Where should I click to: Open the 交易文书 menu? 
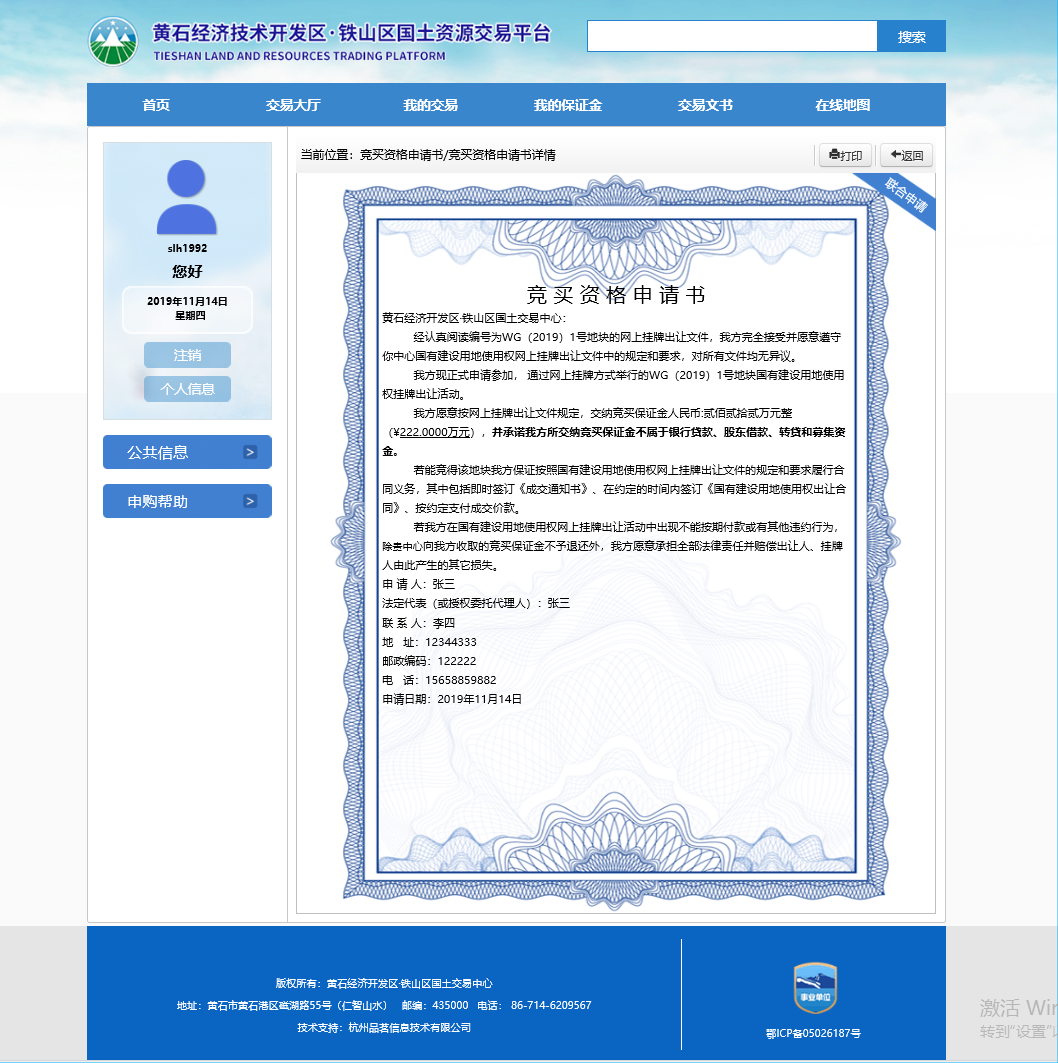coord(705,105)
